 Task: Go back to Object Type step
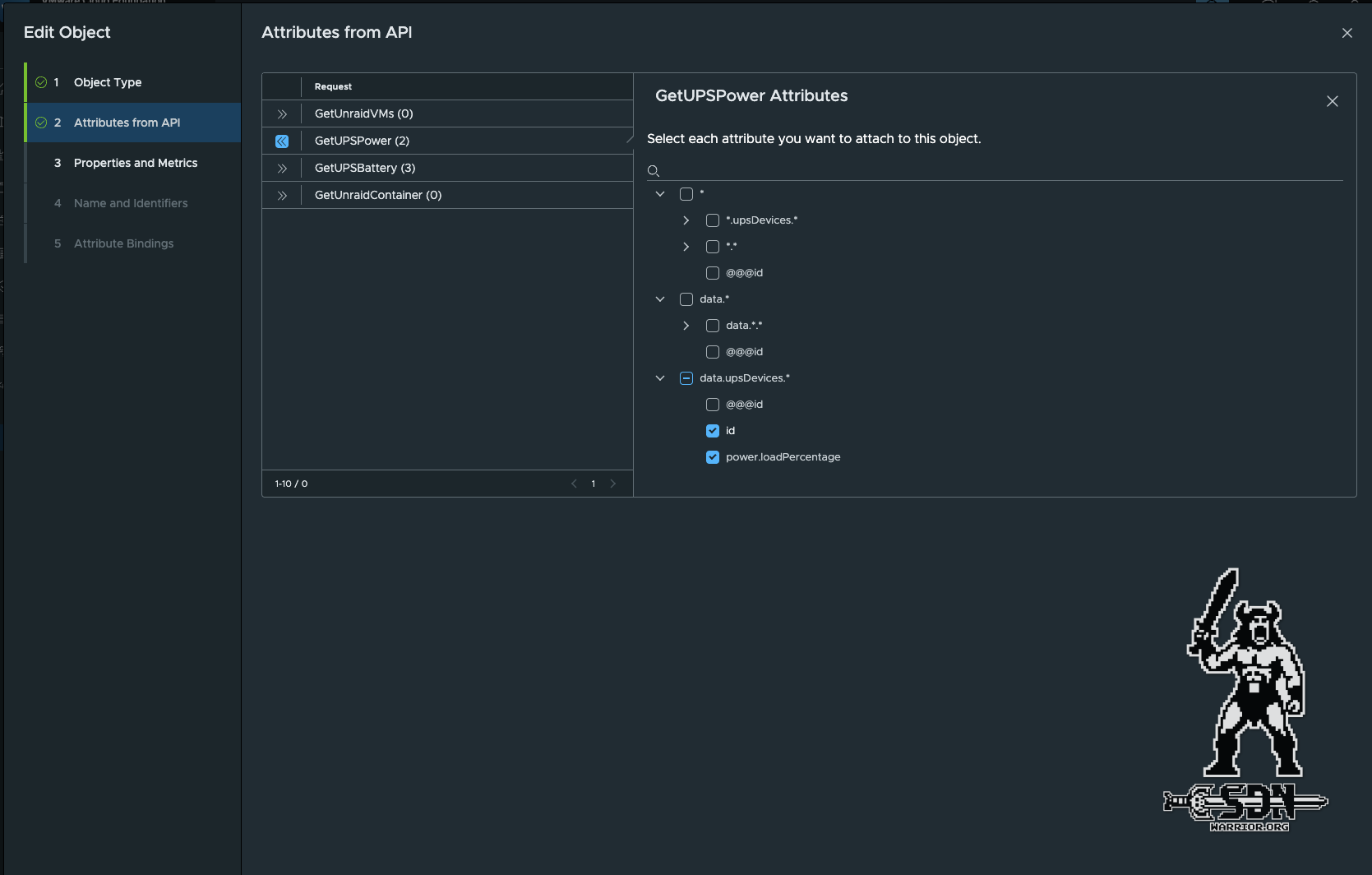pyautogui.click(x=108, y=82)
